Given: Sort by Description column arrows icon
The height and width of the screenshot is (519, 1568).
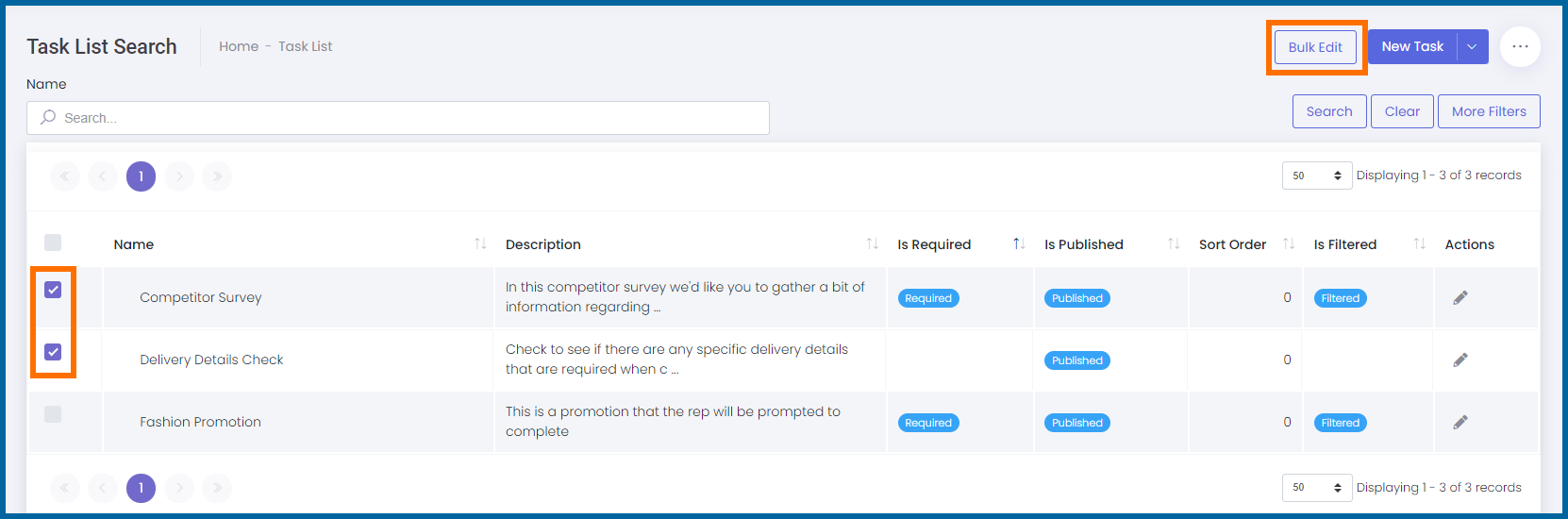Looking at the screenshot, I should coord(872,244).
